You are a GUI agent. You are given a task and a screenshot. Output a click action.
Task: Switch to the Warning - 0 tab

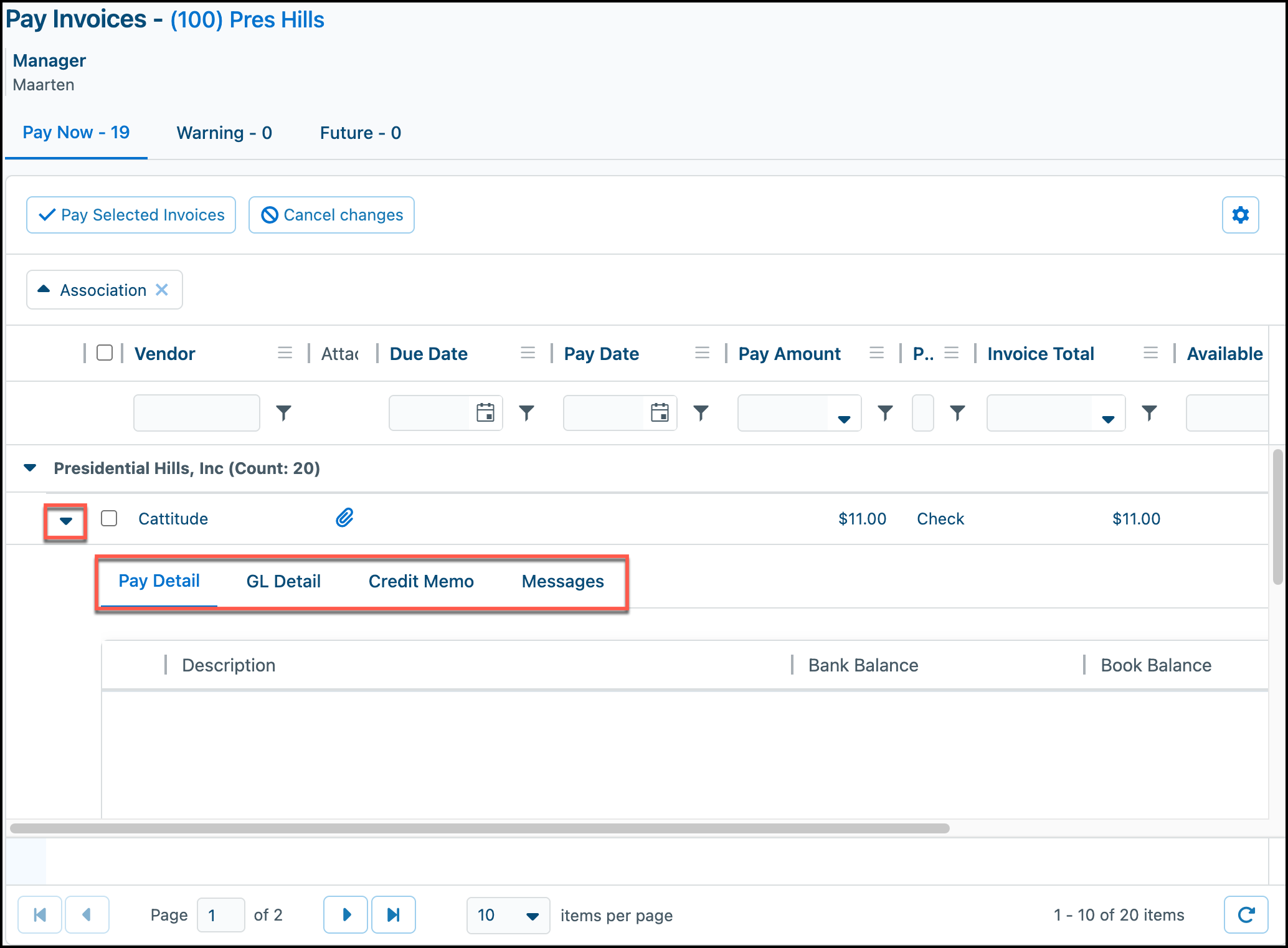[224, 133]
